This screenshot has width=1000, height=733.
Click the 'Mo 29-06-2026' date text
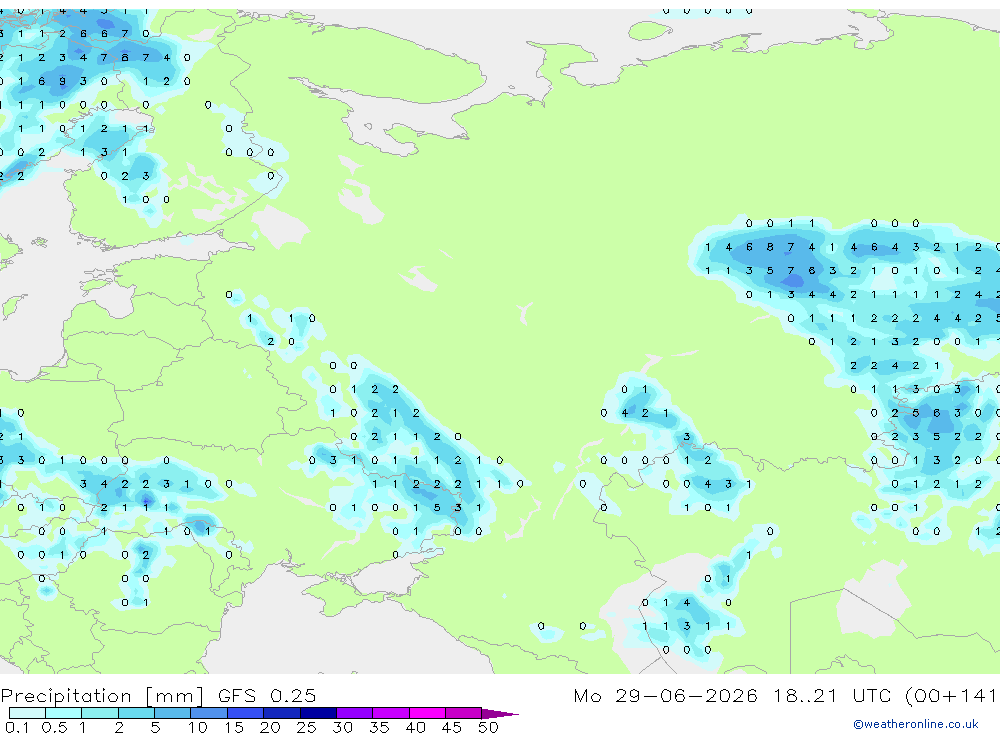tap(666, 695)
